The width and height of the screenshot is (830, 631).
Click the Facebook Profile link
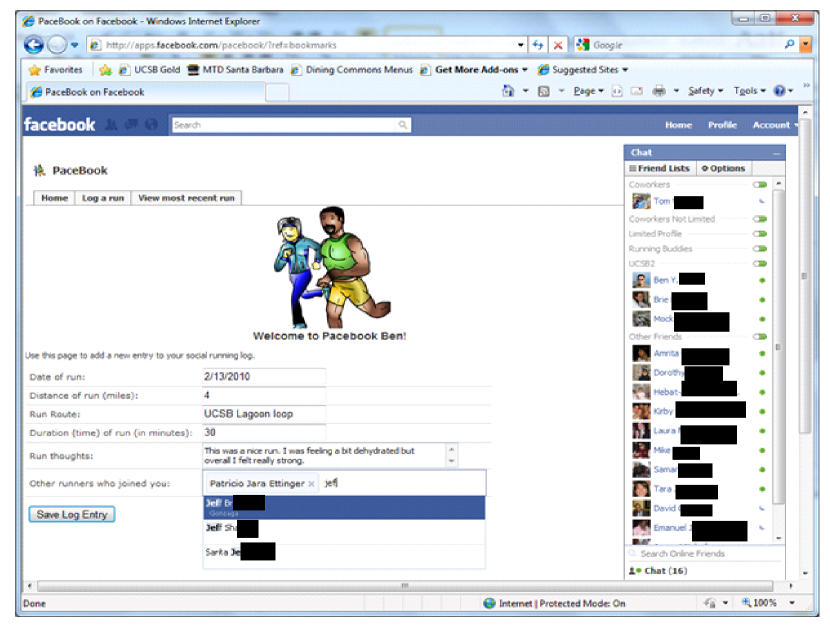pyautogui.click(x=723, y=125)
